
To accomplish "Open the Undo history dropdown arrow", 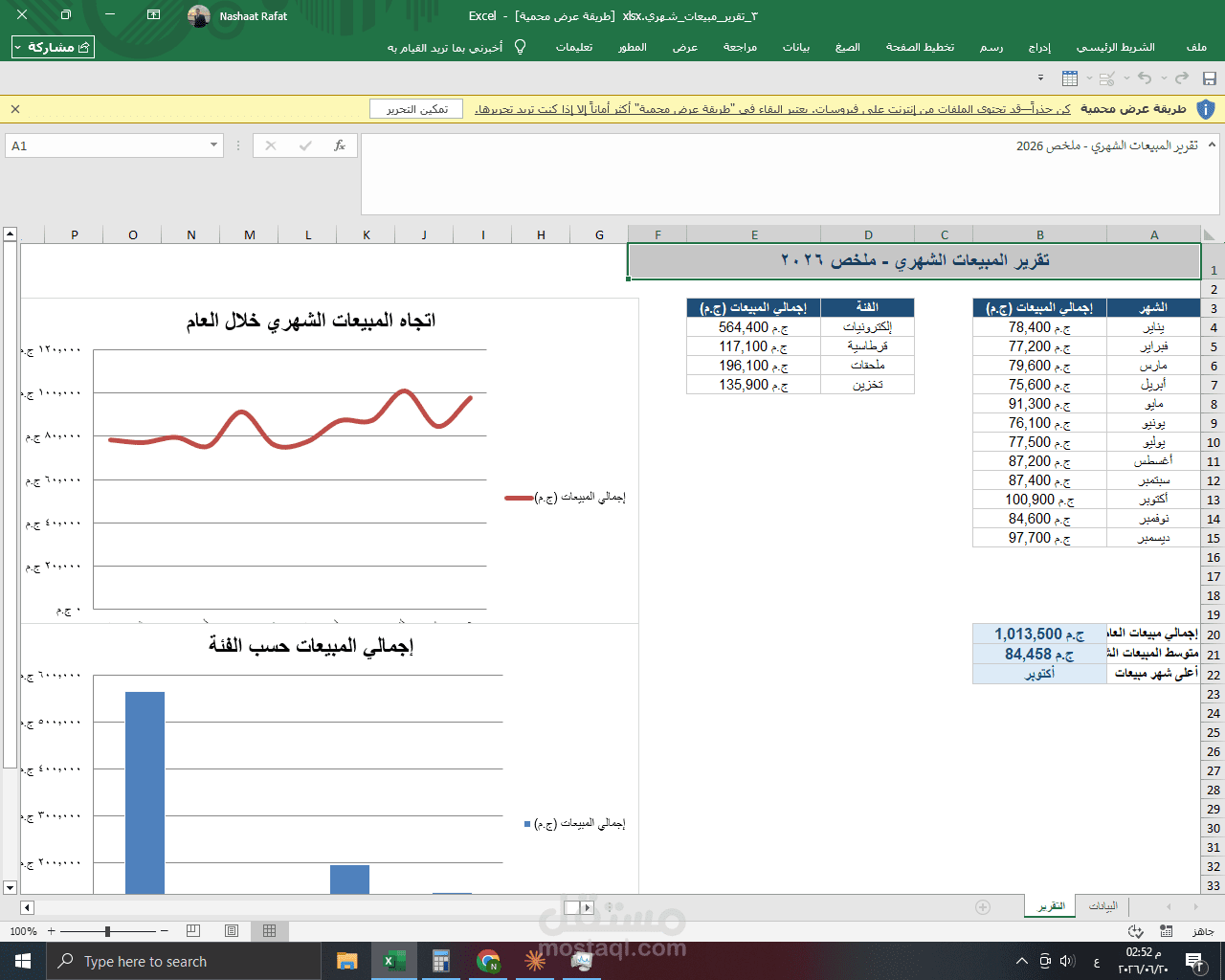I will pyautogui.click(x=1162, y=78).
